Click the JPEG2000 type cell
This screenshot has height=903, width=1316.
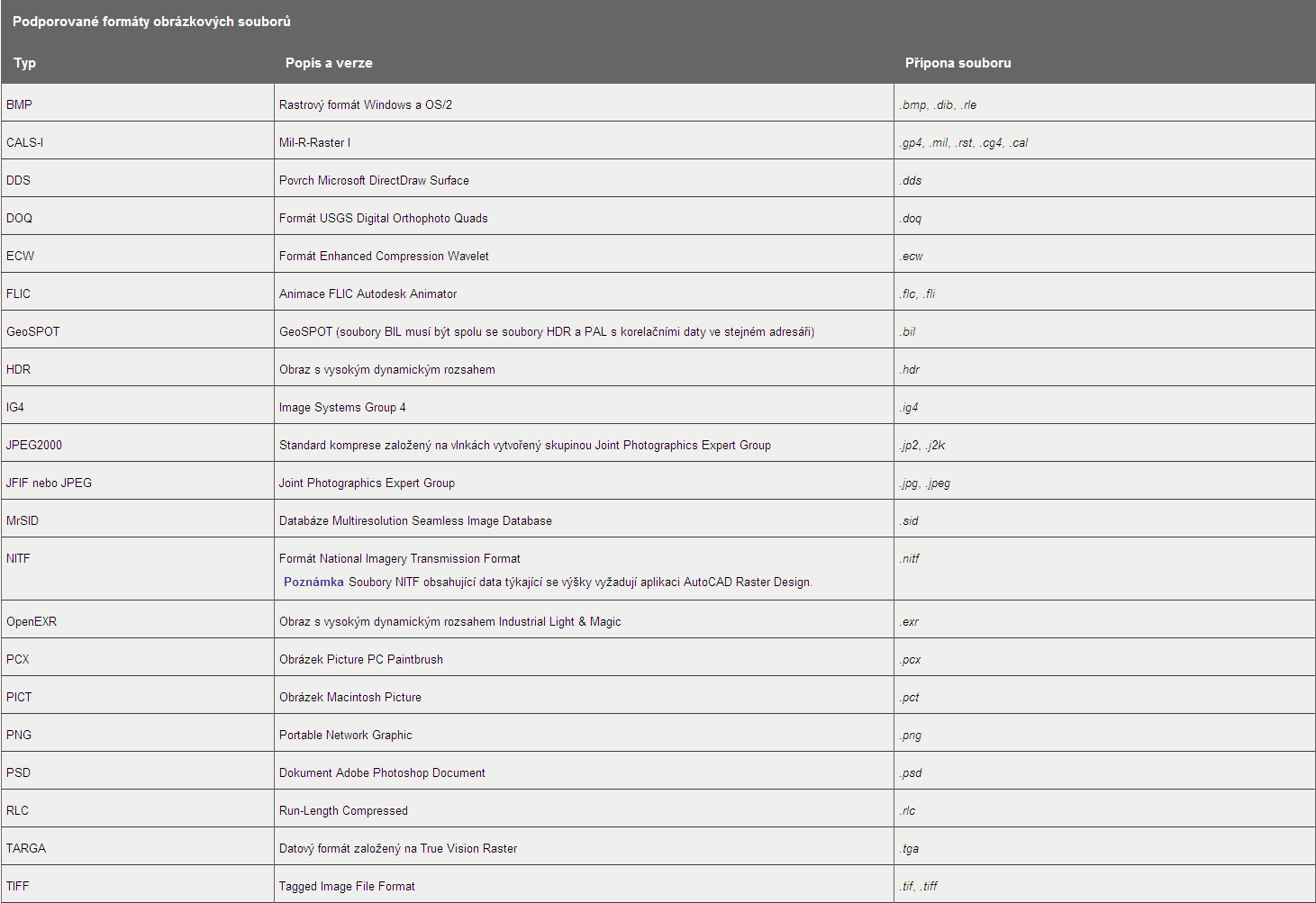34,445
